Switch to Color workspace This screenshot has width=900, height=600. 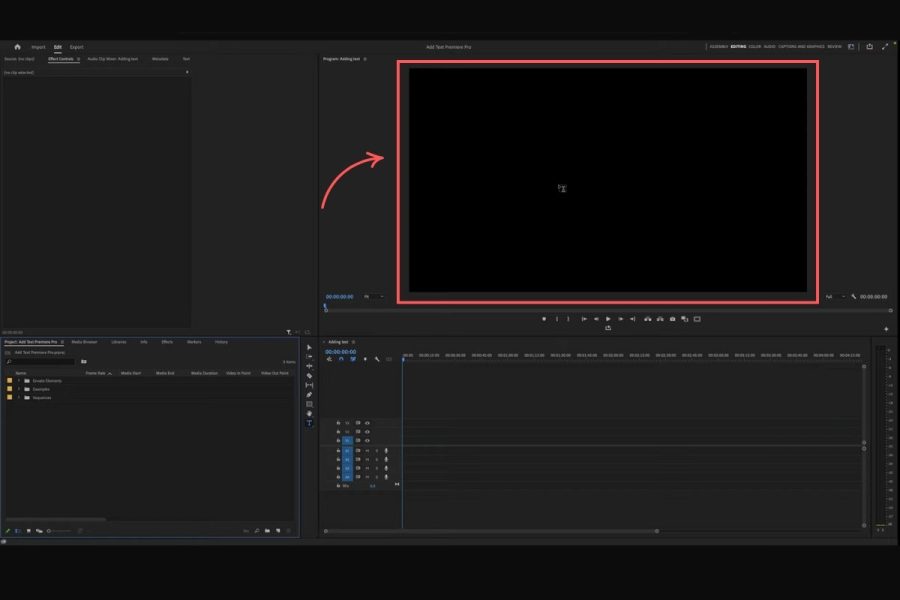(755, 47)
